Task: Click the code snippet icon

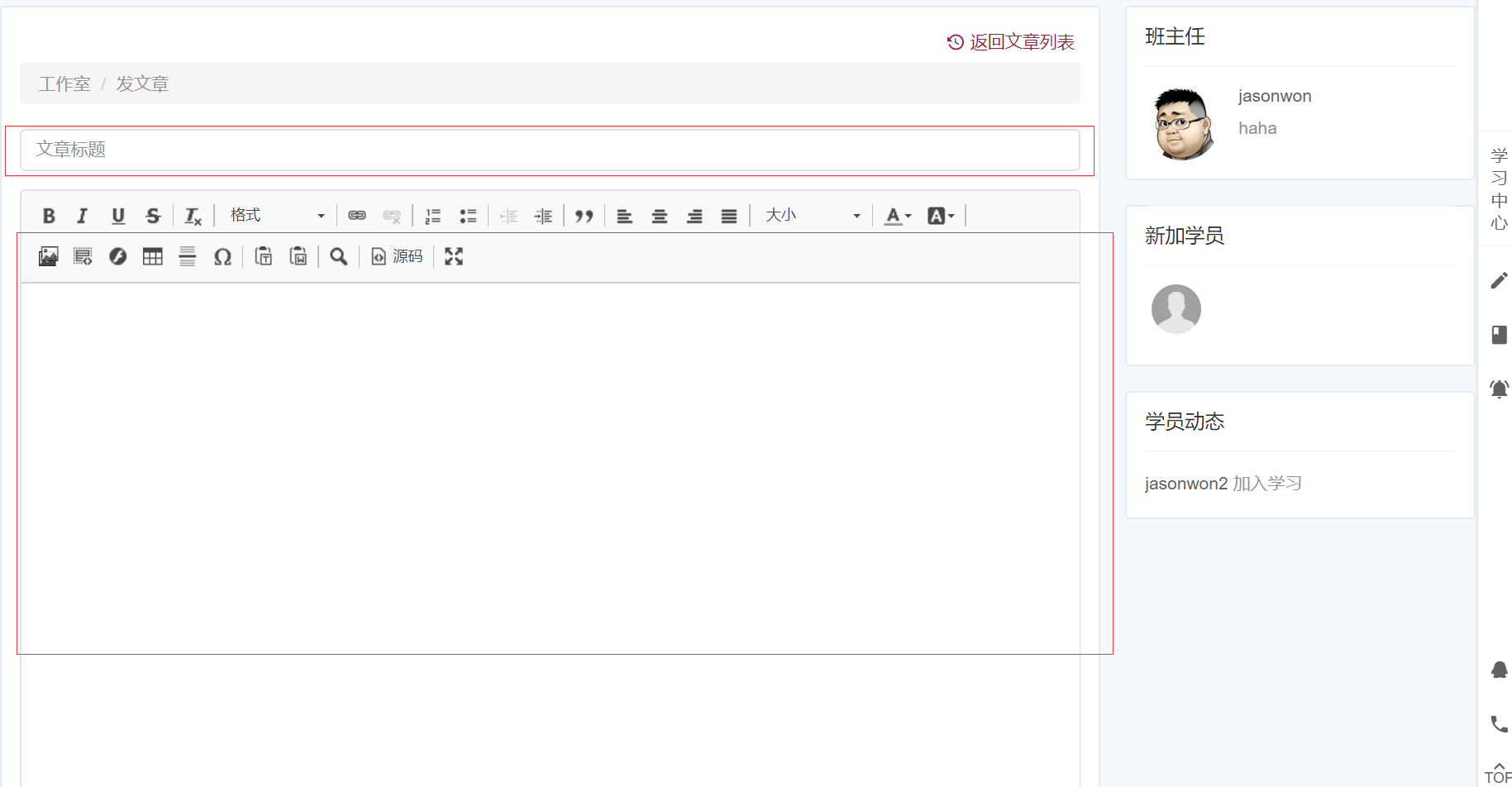Action: coord(83,256)
